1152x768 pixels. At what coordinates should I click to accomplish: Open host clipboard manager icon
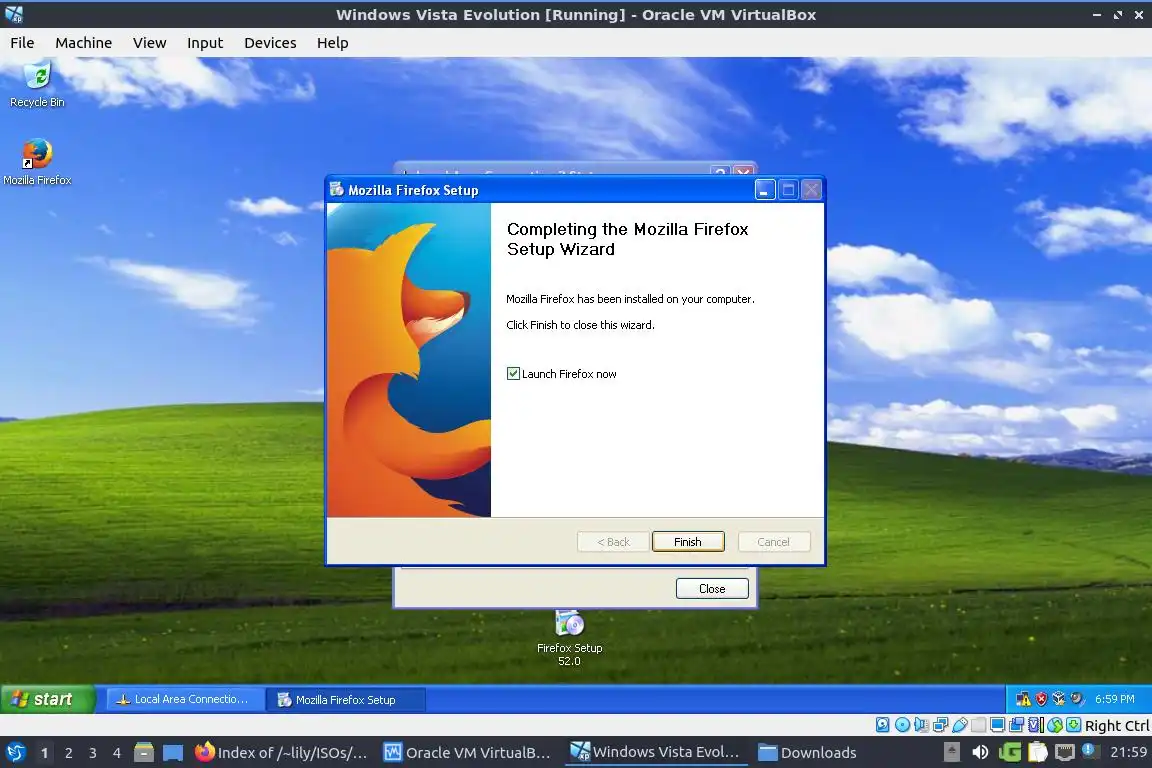coord(1037,752)
